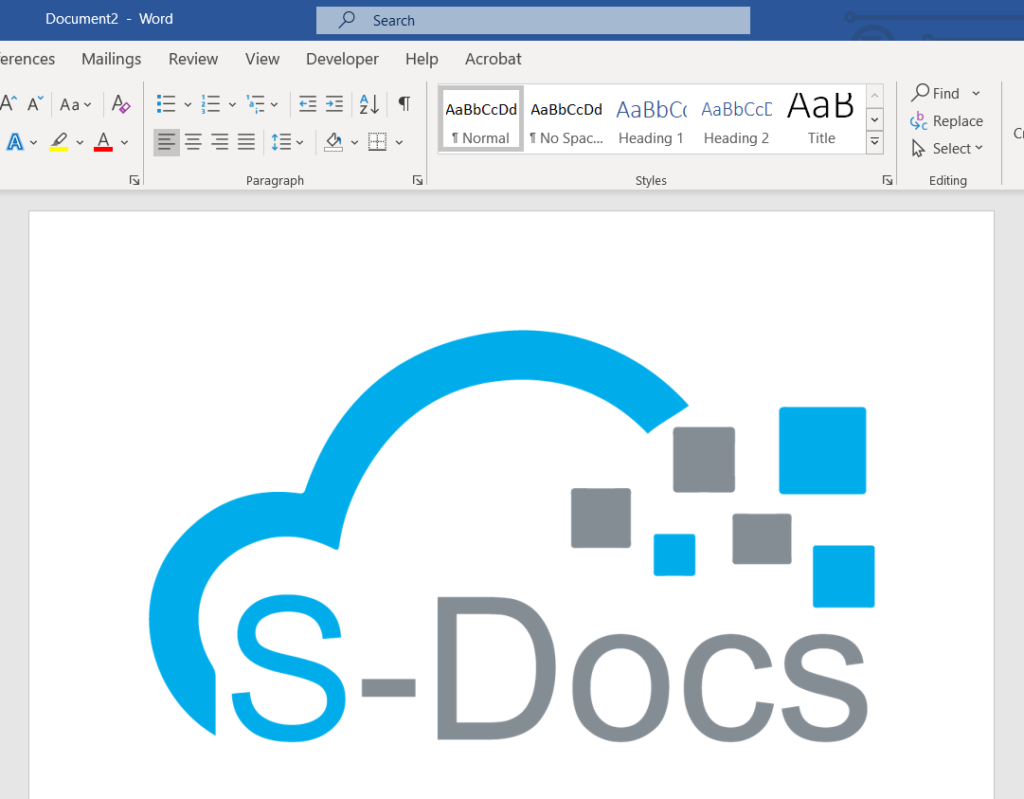Apply yellow text highlight color

(x=60, y=141)
